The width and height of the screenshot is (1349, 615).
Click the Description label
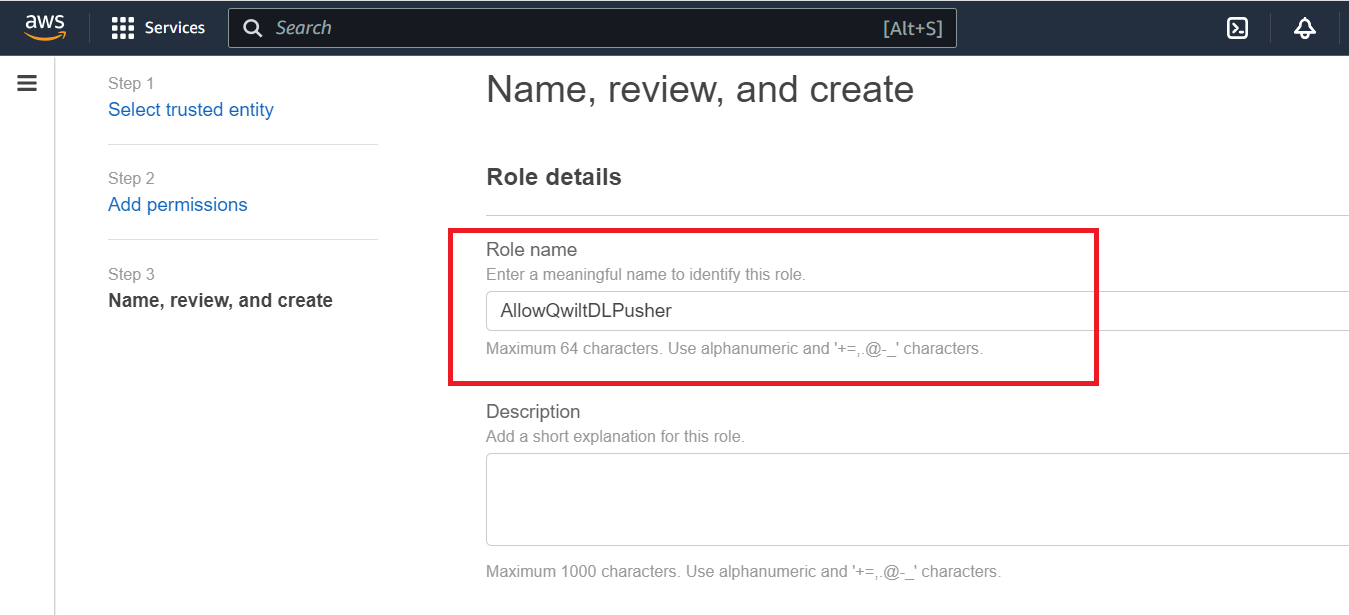[x=533, y=412]
